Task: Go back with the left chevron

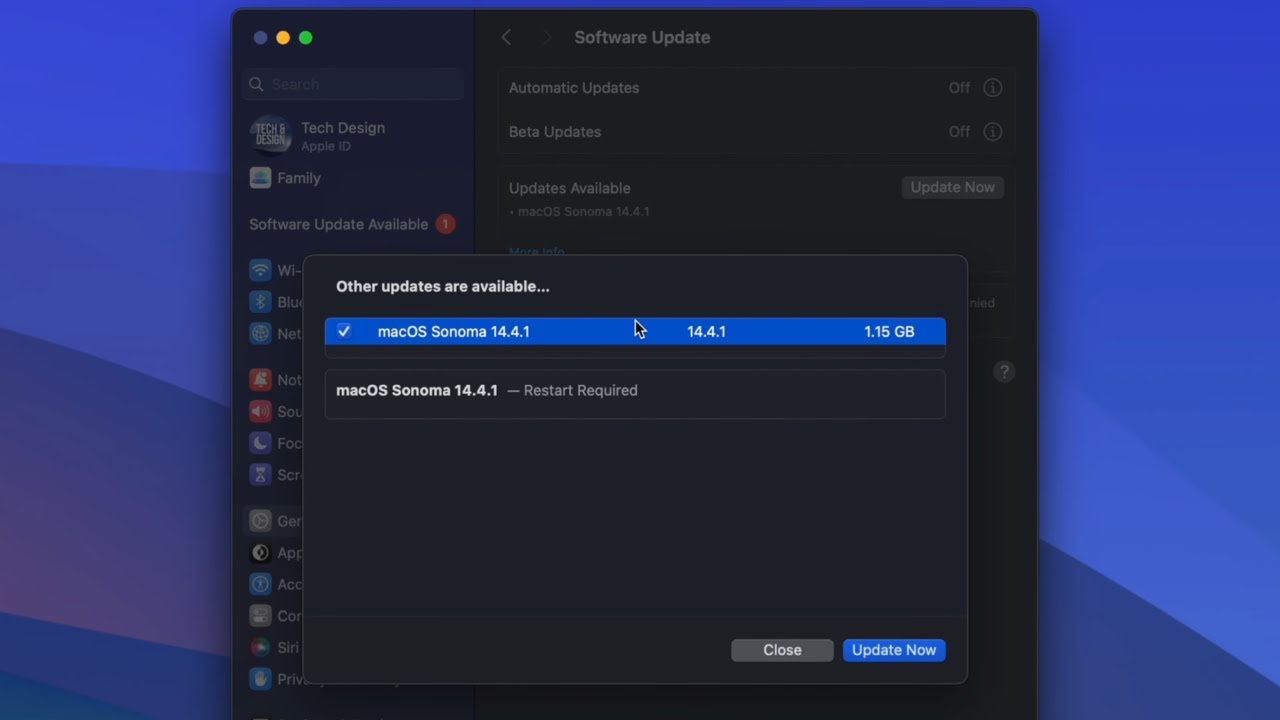Action: pyautogui.click(x=506, y=37)
